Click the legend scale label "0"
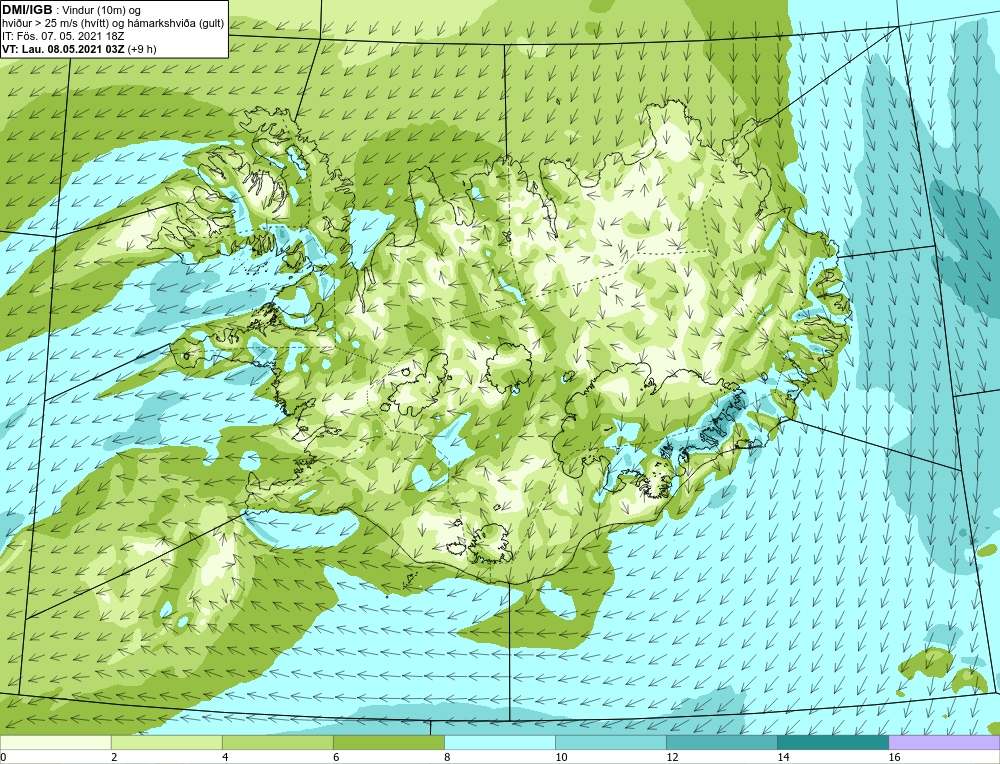1000x764 pixels. pyautogui.click(x=3, y=757)
